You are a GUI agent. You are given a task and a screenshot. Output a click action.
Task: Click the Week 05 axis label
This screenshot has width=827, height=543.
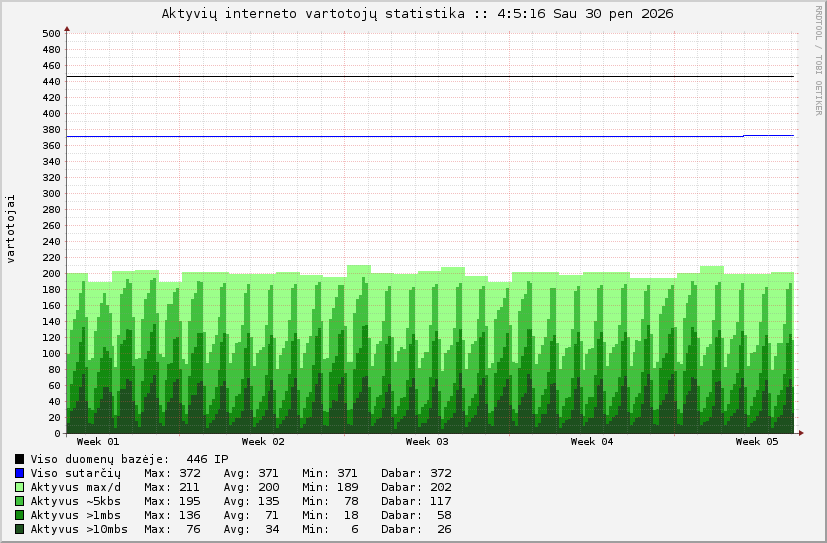(756, 442)
